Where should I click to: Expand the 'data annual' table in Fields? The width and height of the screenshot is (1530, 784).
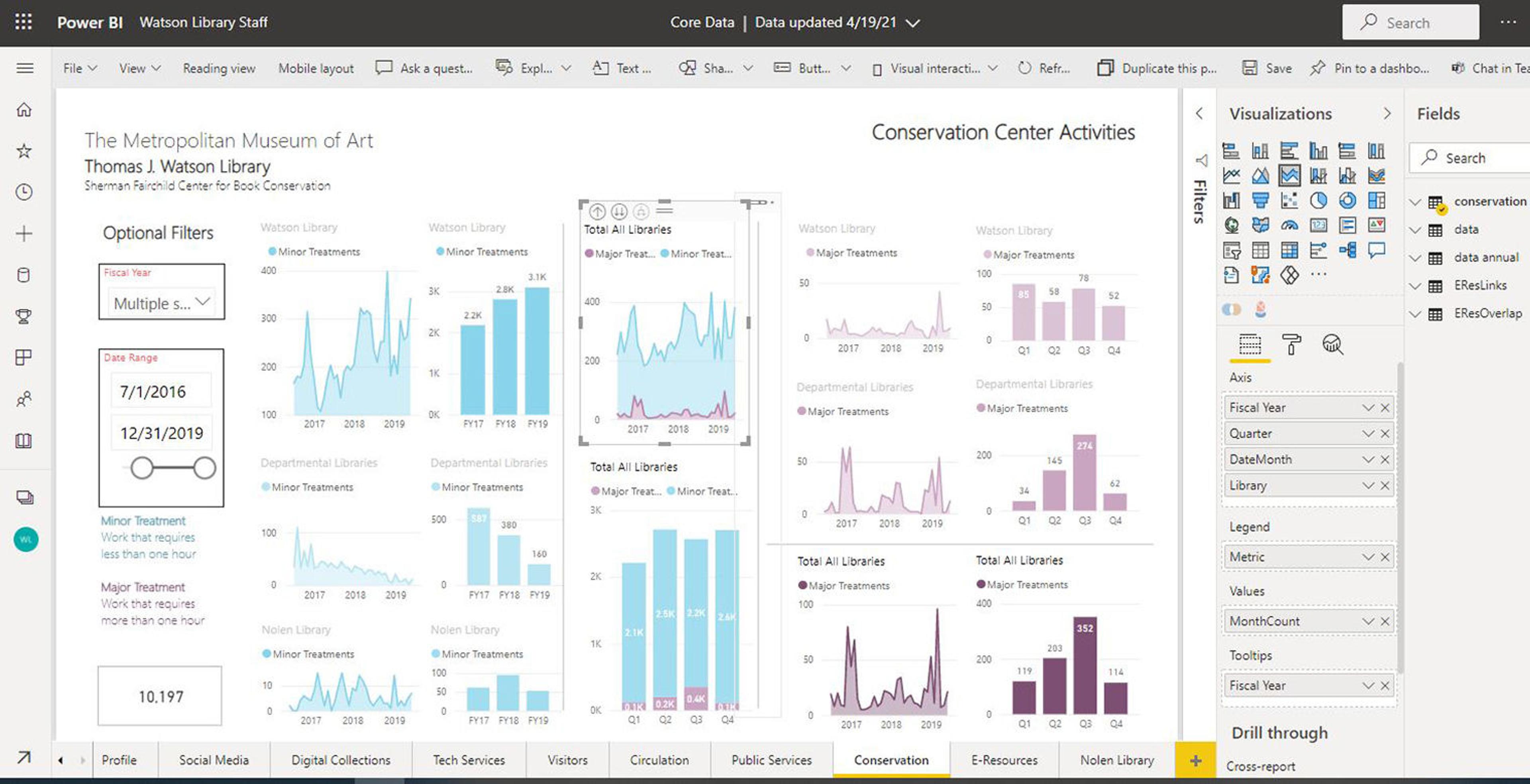tap(1415, 258)
